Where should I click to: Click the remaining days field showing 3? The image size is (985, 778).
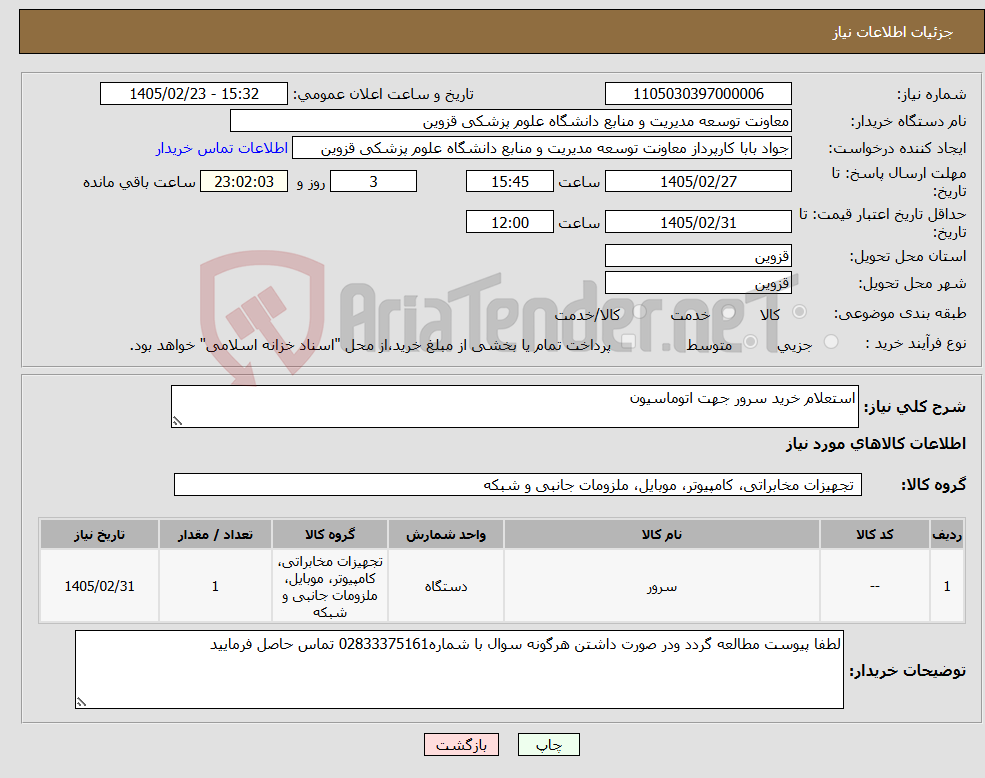pos(373,182)
